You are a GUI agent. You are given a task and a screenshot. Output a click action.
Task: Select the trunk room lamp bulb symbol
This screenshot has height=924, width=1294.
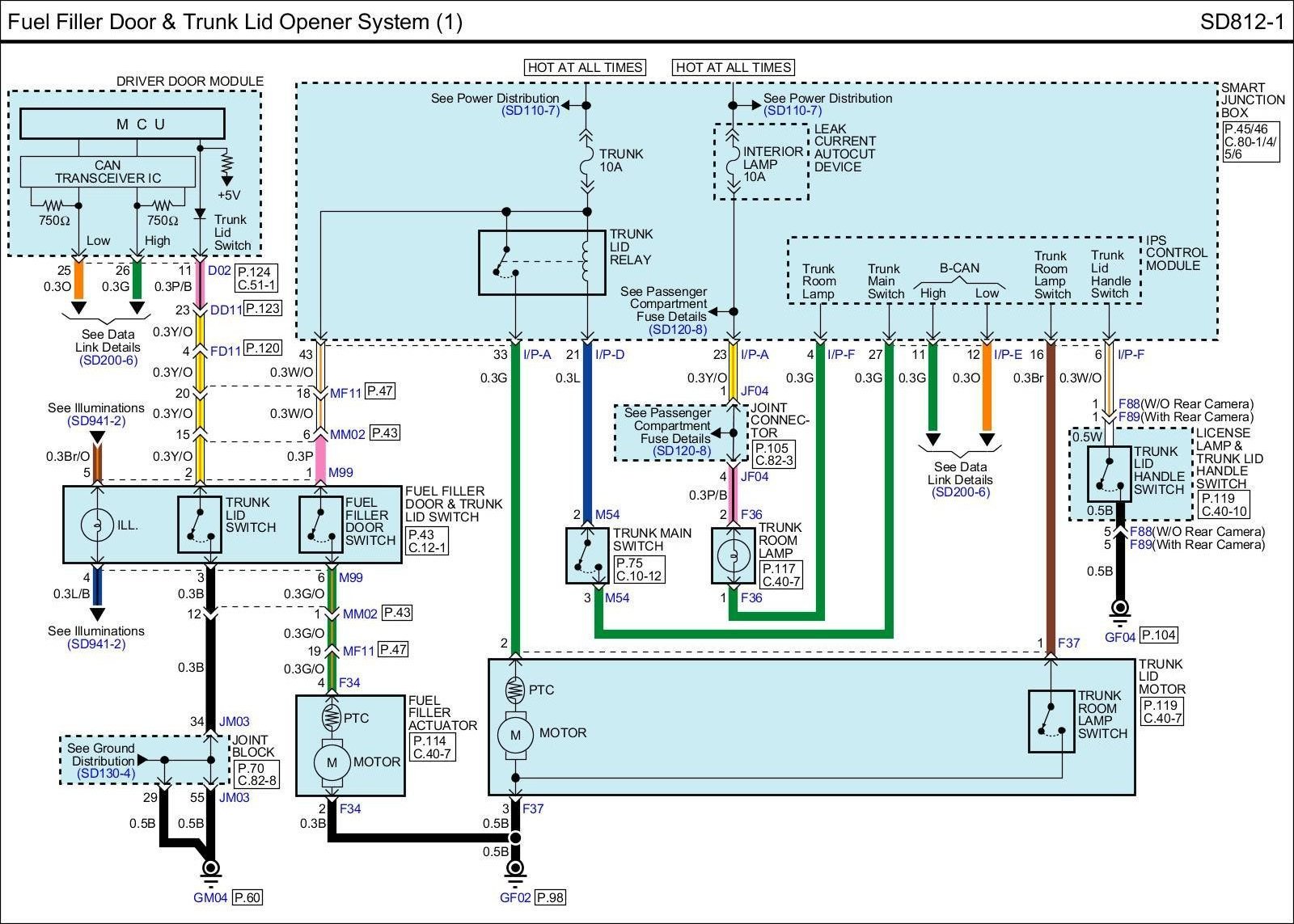pos(734,555)
